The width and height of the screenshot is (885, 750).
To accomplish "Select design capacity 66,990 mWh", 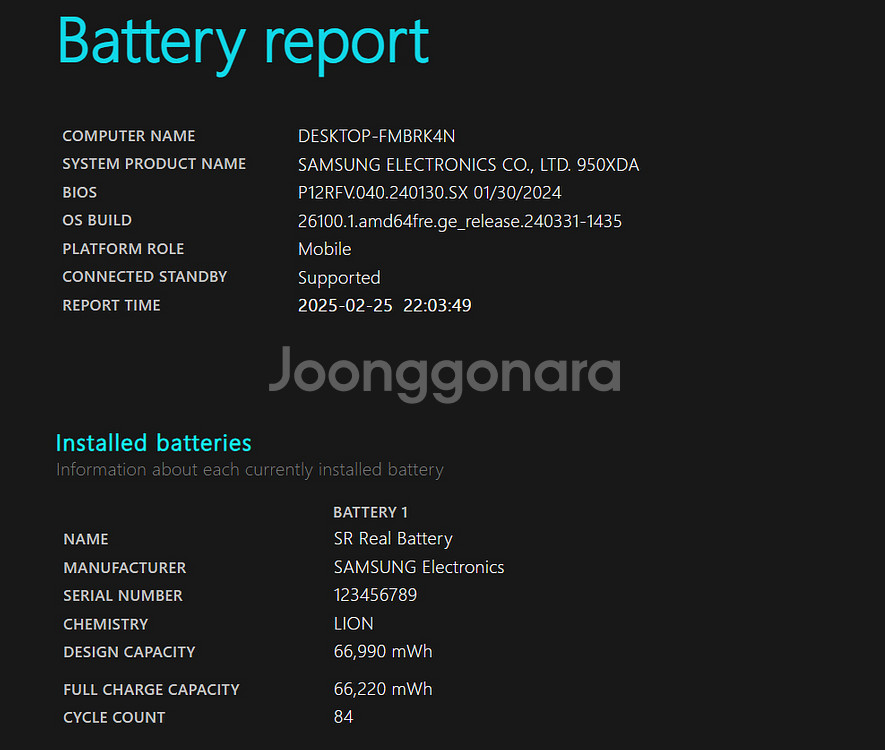I will [383, 652].
